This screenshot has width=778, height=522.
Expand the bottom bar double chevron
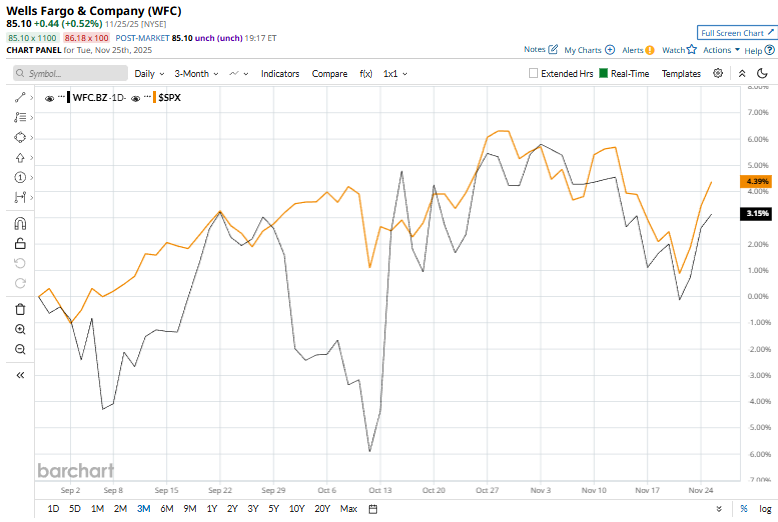tap(719, 509)
